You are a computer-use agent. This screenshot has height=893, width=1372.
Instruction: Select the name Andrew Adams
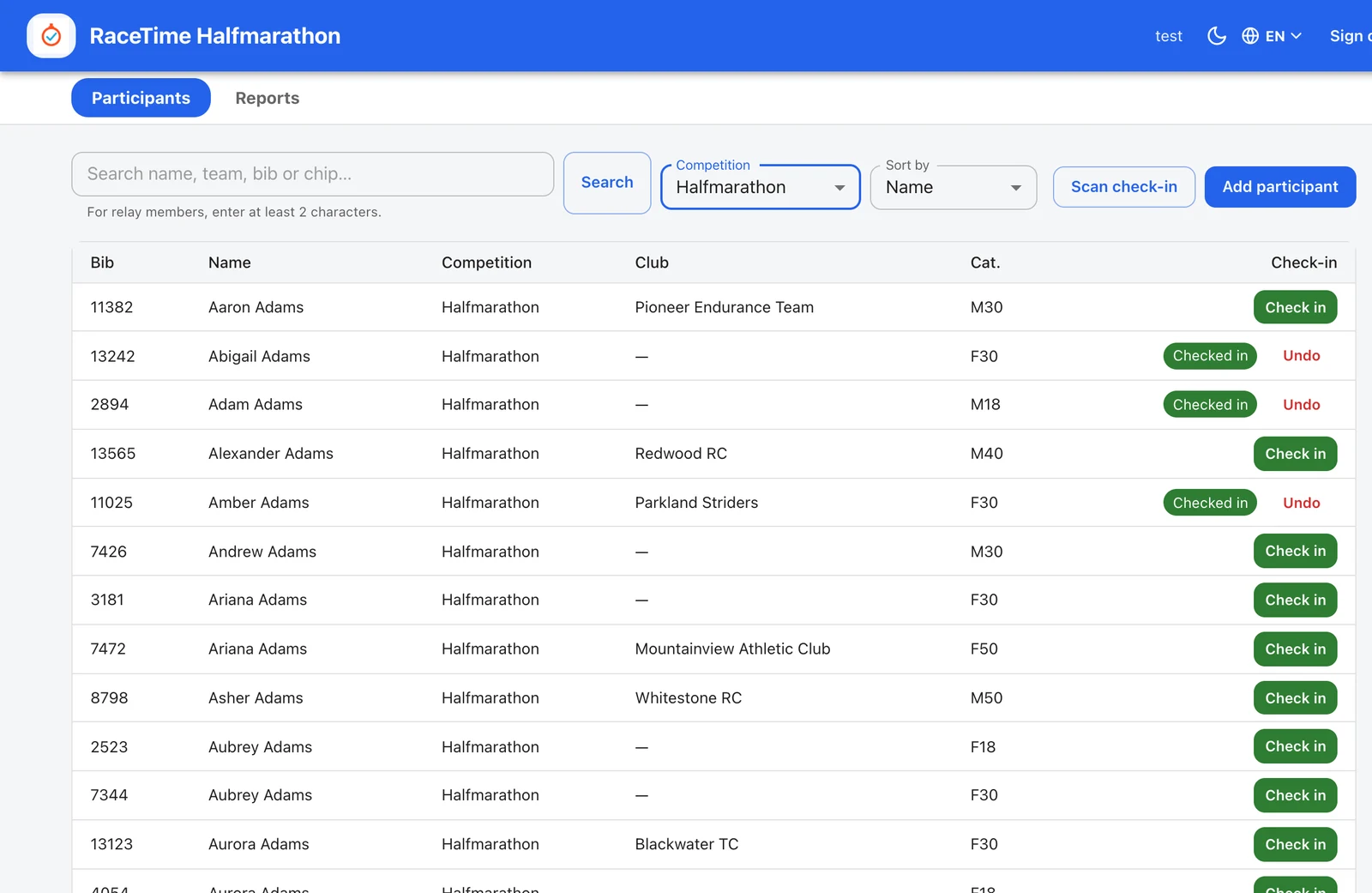[x=262, y=552]
